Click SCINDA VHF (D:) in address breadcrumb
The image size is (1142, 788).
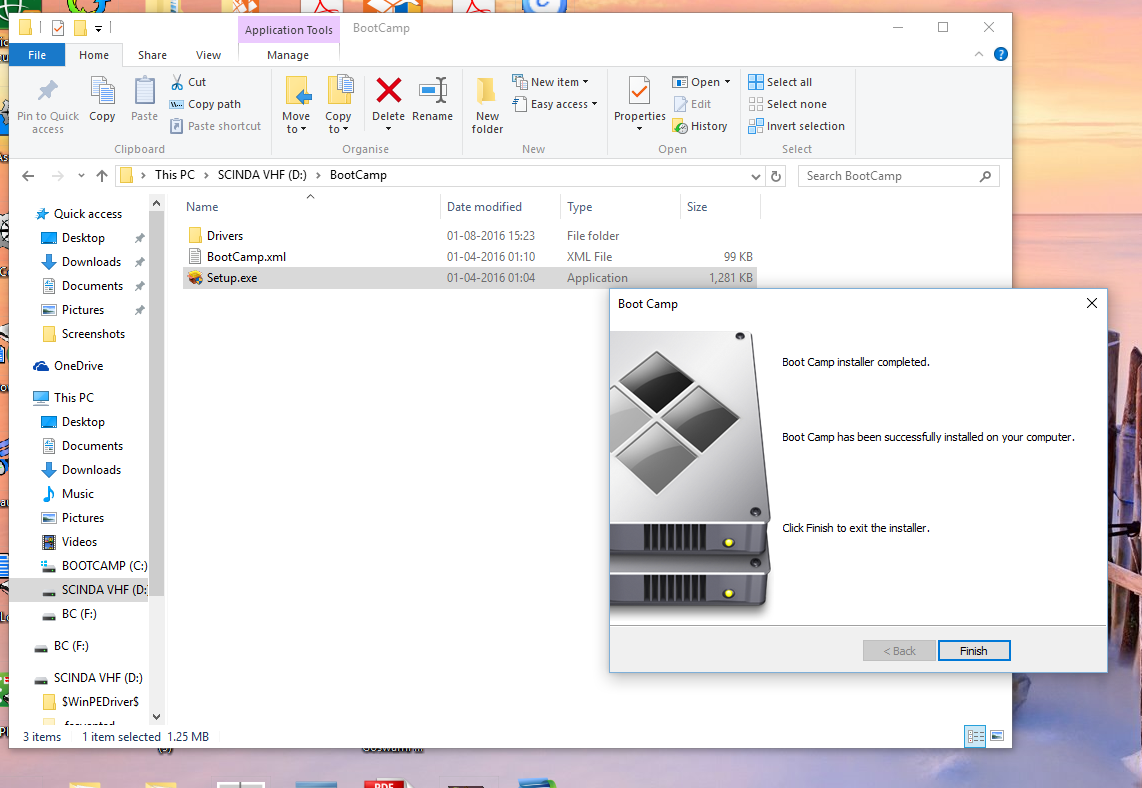pos(261,175)
